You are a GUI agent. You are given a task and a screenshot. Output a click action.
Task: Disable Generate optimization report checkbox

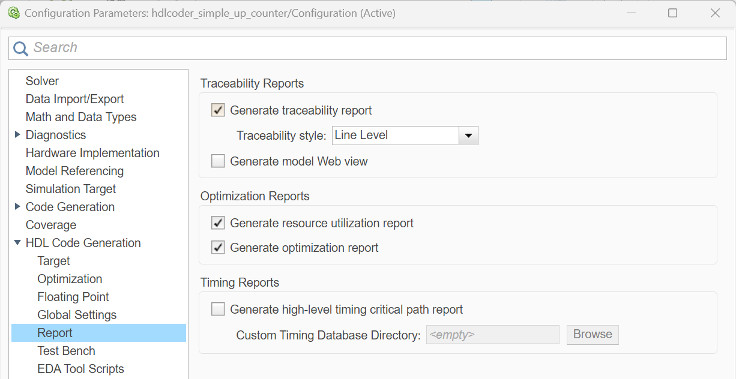[x=218, y=248]
